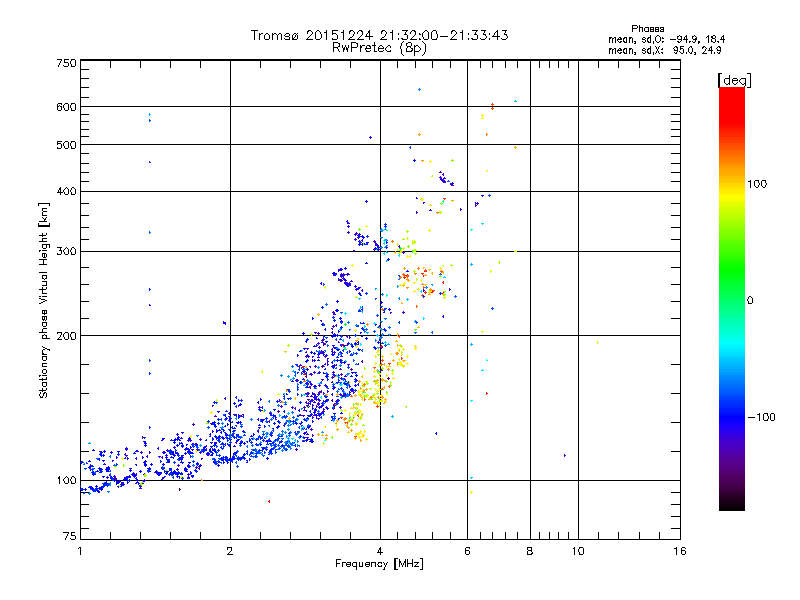Click the '16' frequency tick label
Image resolution: width=800 pixels, height=600 pixels.
680,551
